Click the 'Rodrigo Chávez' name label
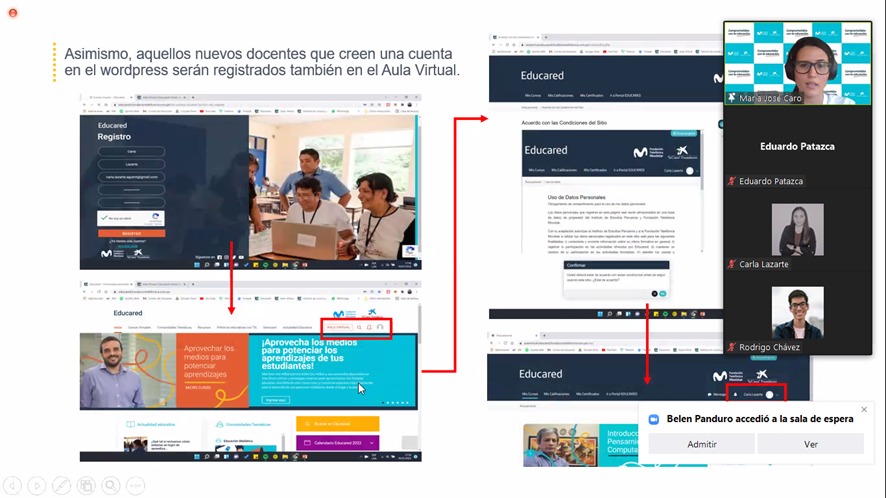Screen dimensions: 886x498 769,347
